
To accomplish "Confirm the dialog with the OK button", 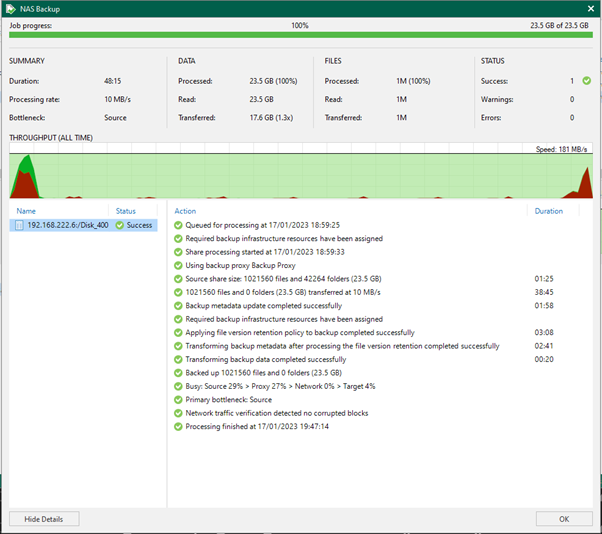I will 564,519.
